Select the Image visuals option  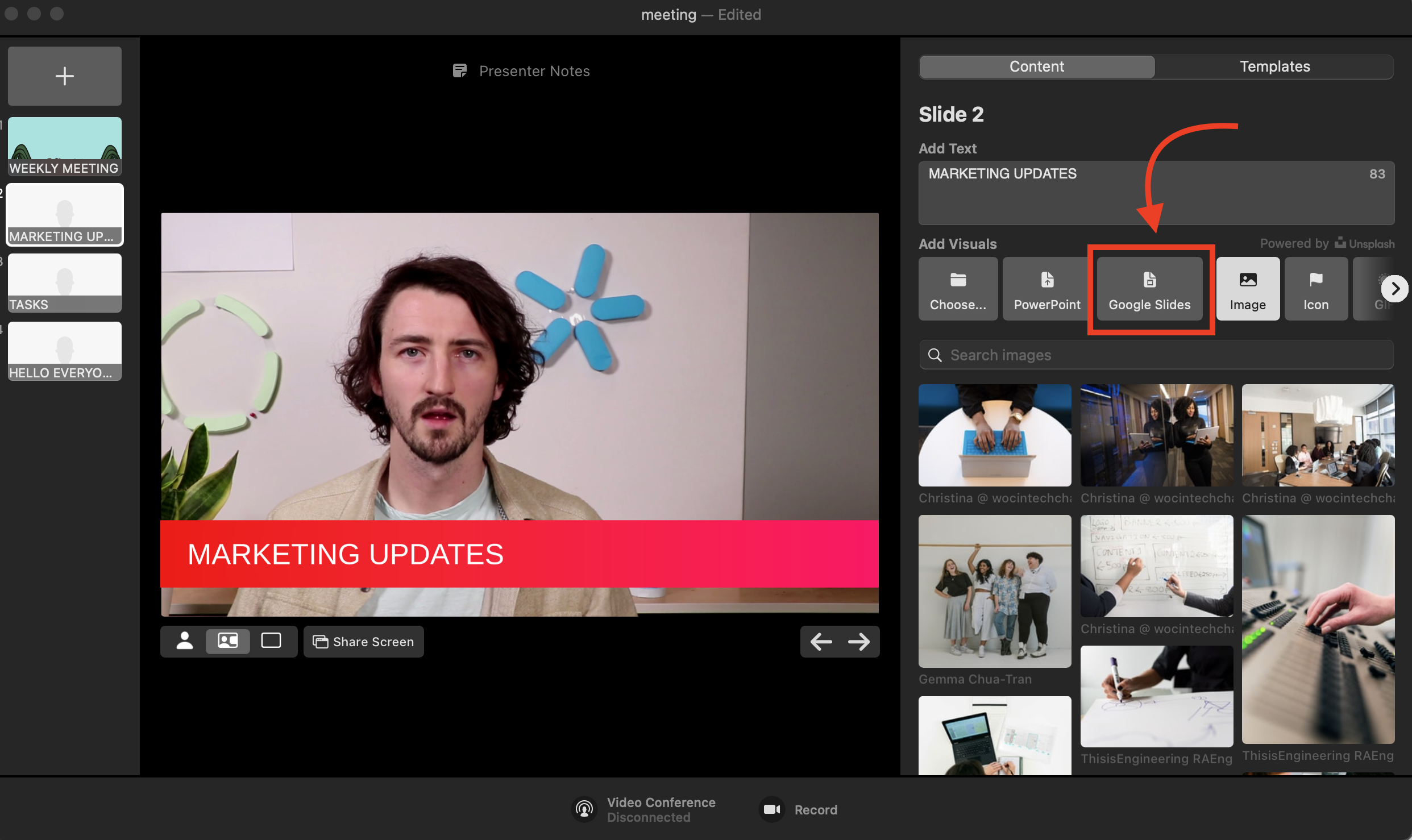[x=1248, y=289]
